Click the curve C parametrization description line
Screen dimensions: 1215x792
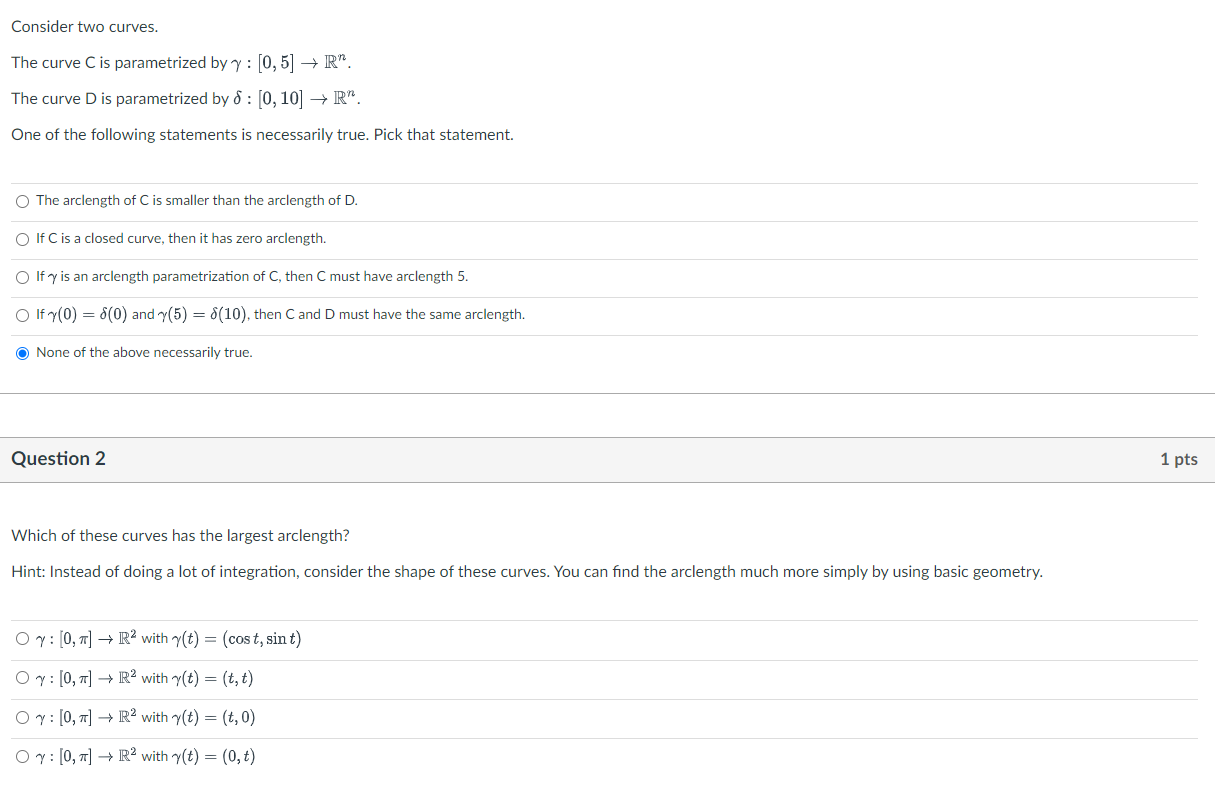[183, 62]
